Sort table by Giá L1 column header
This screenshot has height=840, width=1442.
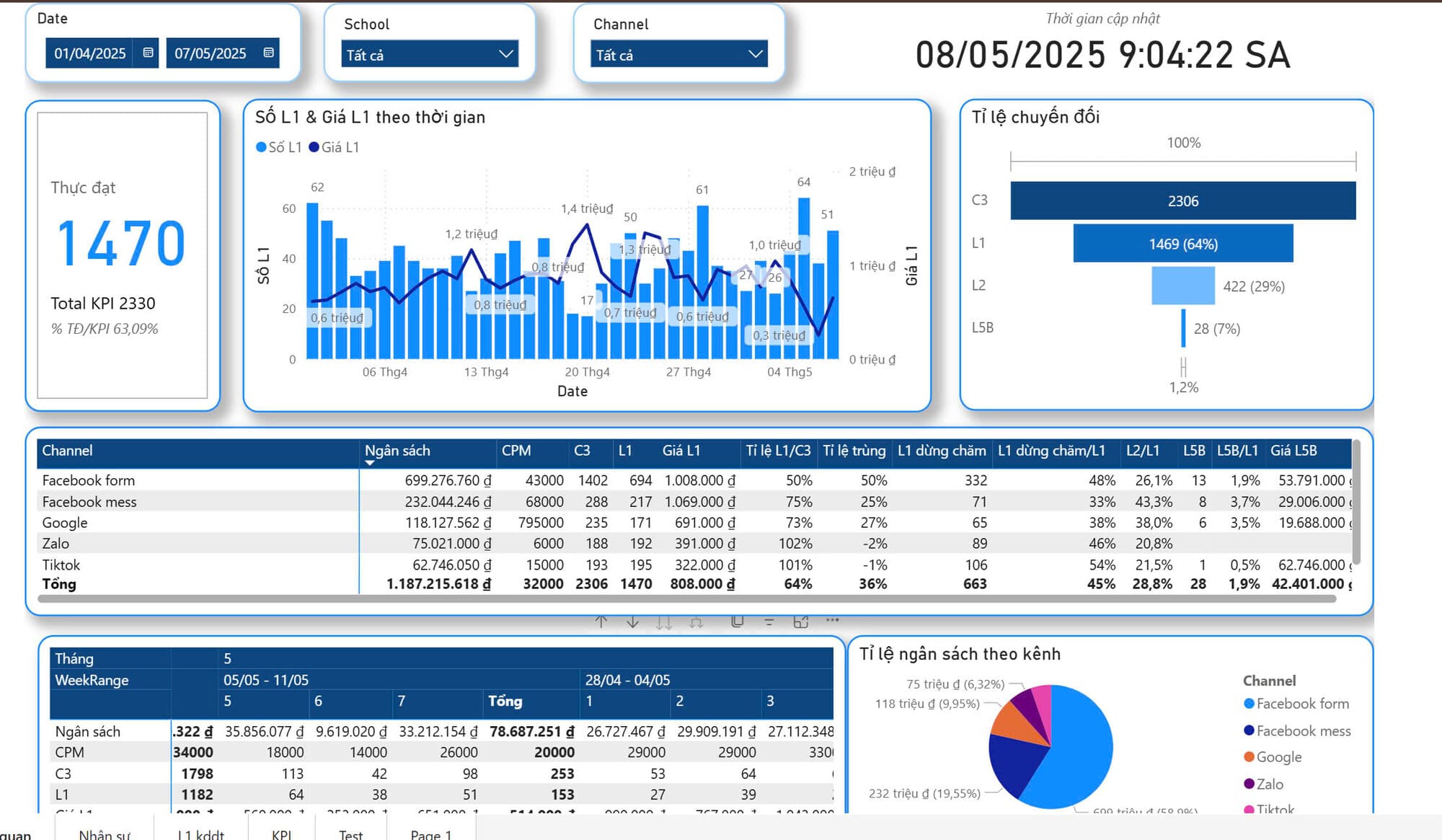681,451
